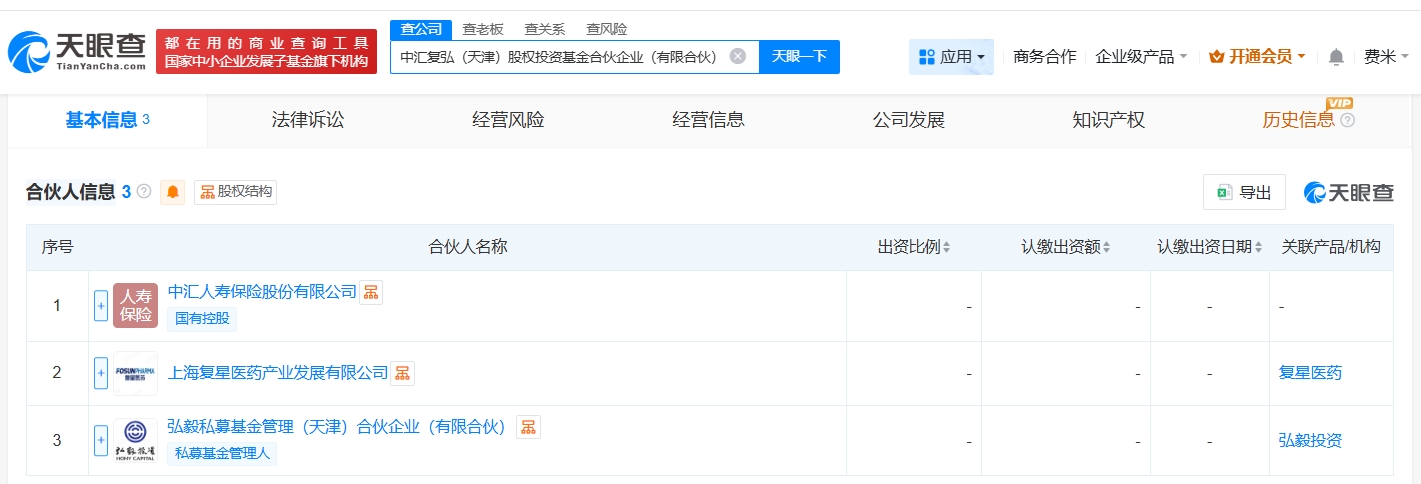The image size is (1421, 484).
Task: Click equity structure icon beside 弘毅私募基金管理
Action: pyautogui.click(x=528, y=427)
